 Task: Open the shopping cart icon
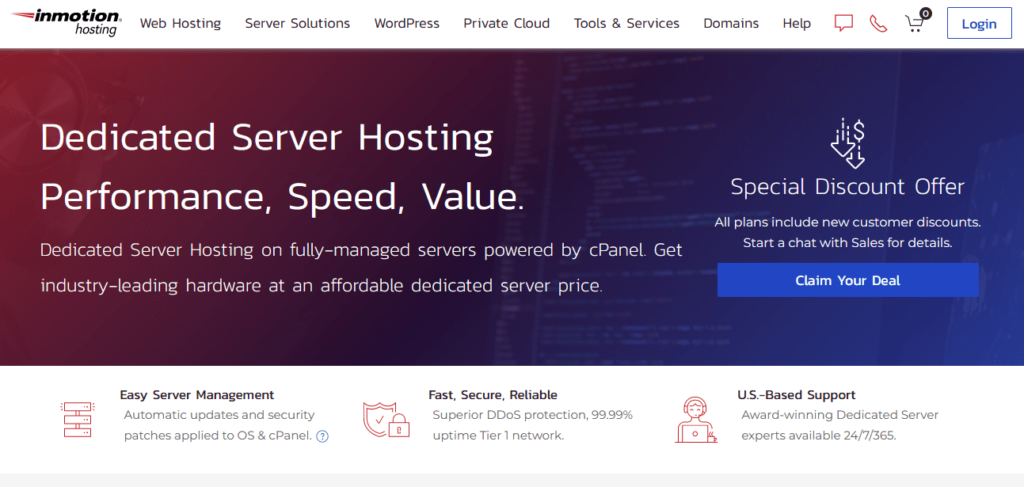(914, 25)
